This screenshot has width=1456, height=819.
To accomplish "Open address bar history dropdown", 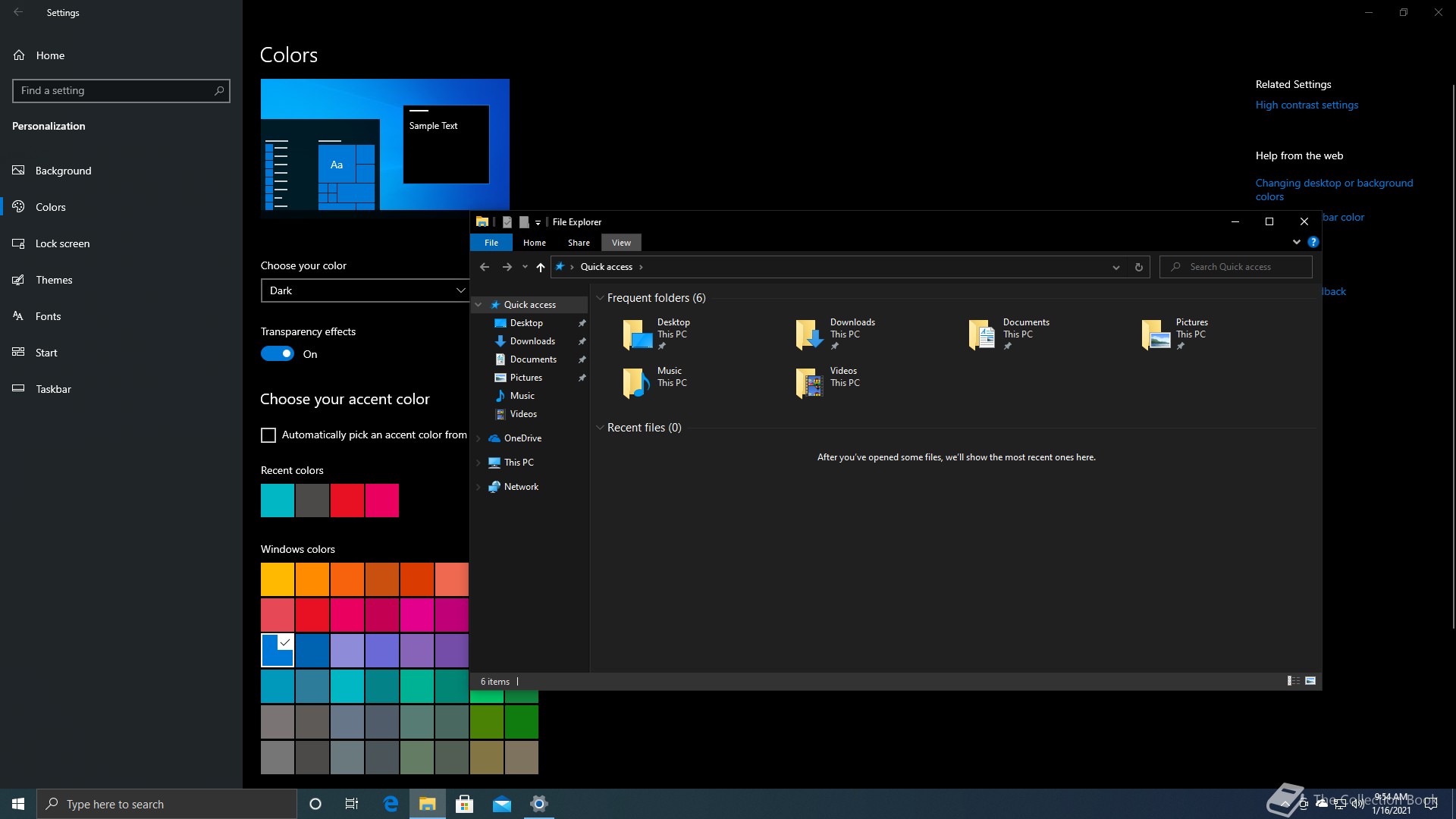I will (1116, 267).
